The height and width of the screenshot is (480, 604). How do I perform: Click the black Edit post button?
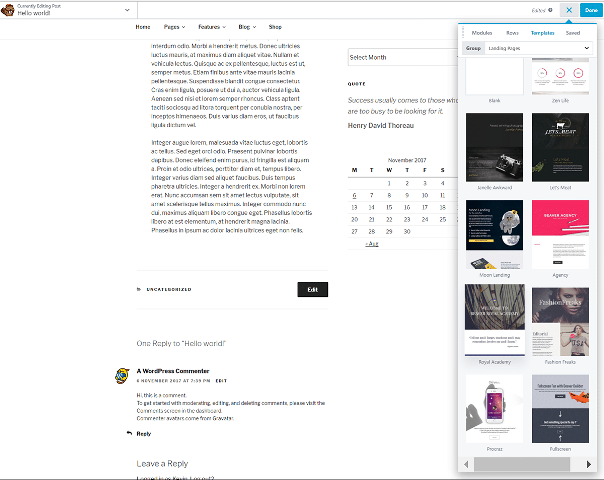pos(312,289)
